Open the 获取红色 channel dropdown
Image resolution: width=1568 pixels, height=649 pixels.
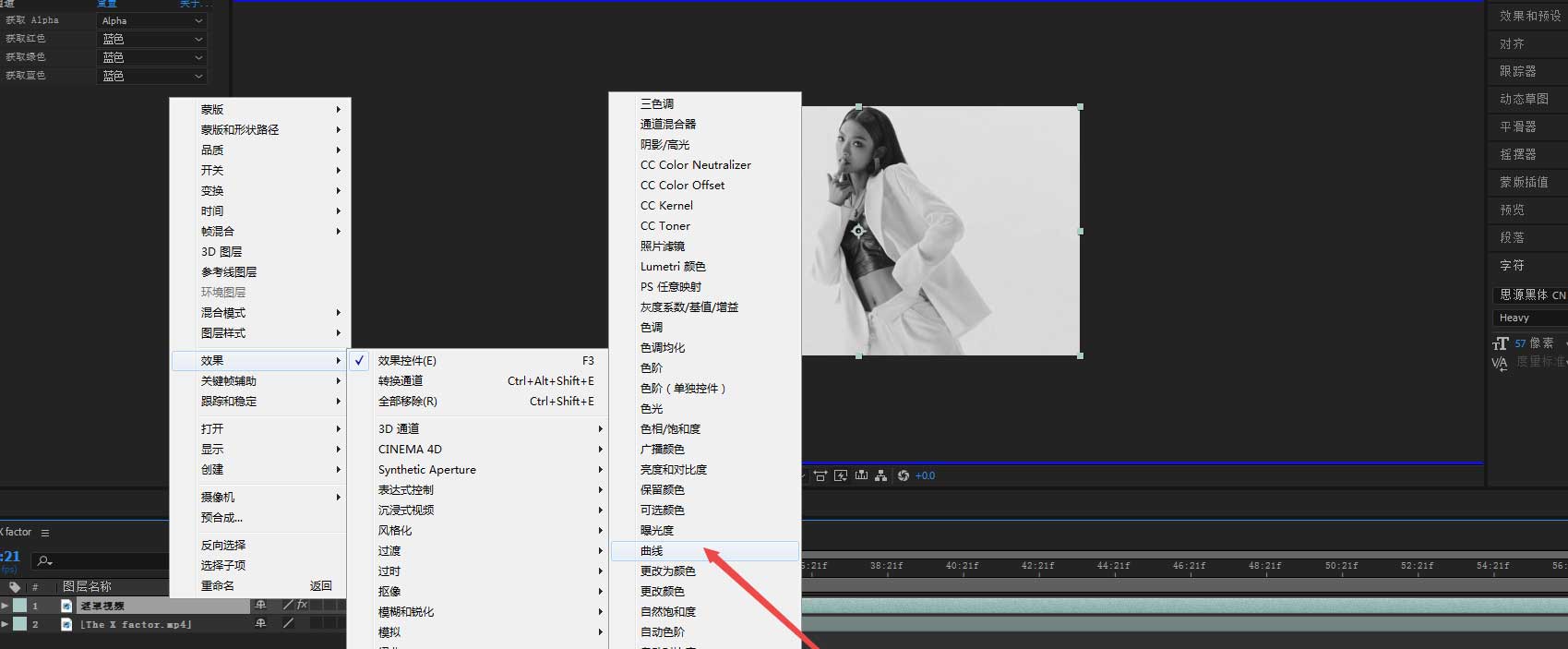[151, 39]
